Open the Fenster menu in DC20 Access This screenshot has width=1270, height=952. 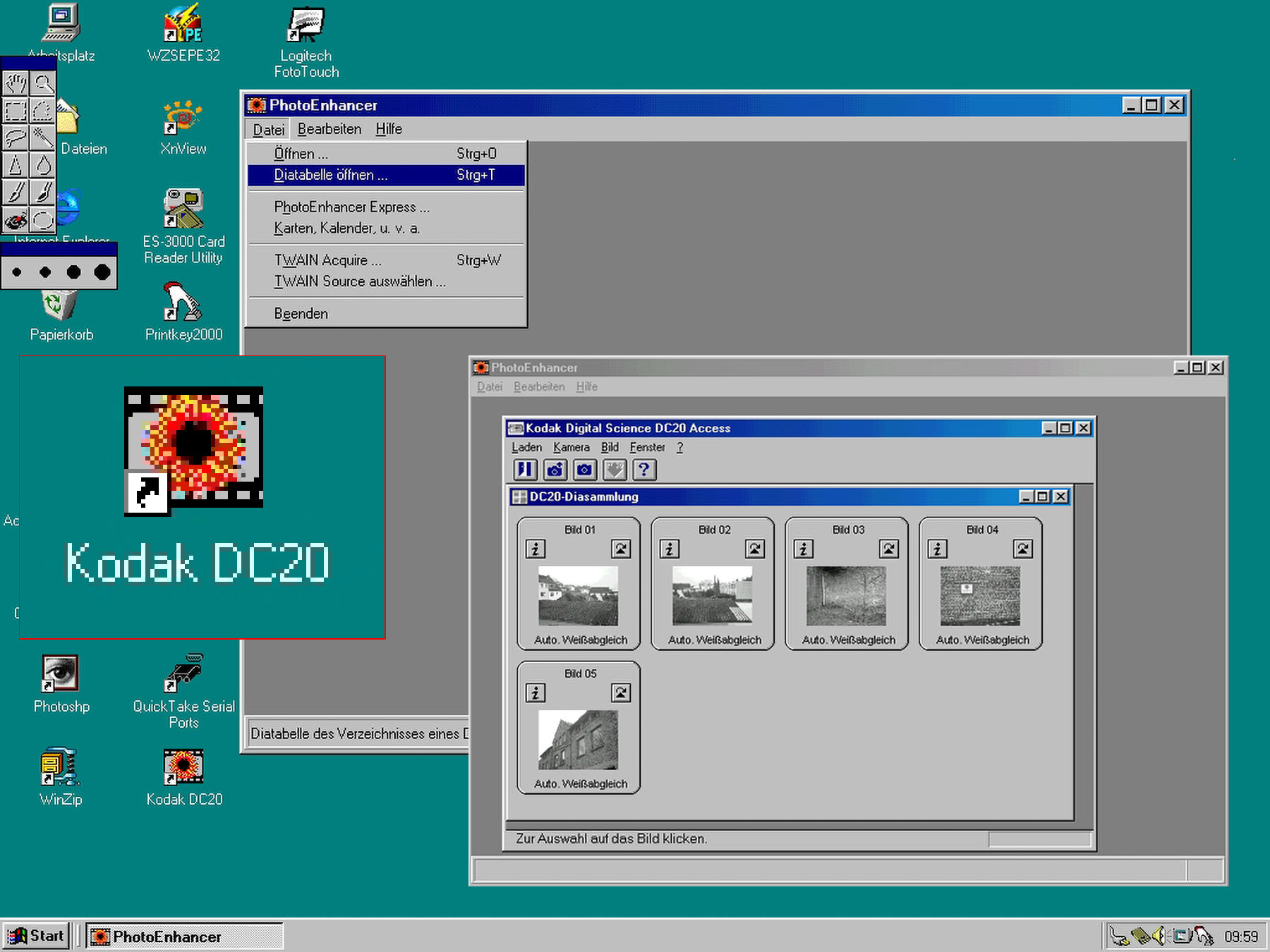coord(648,447)
